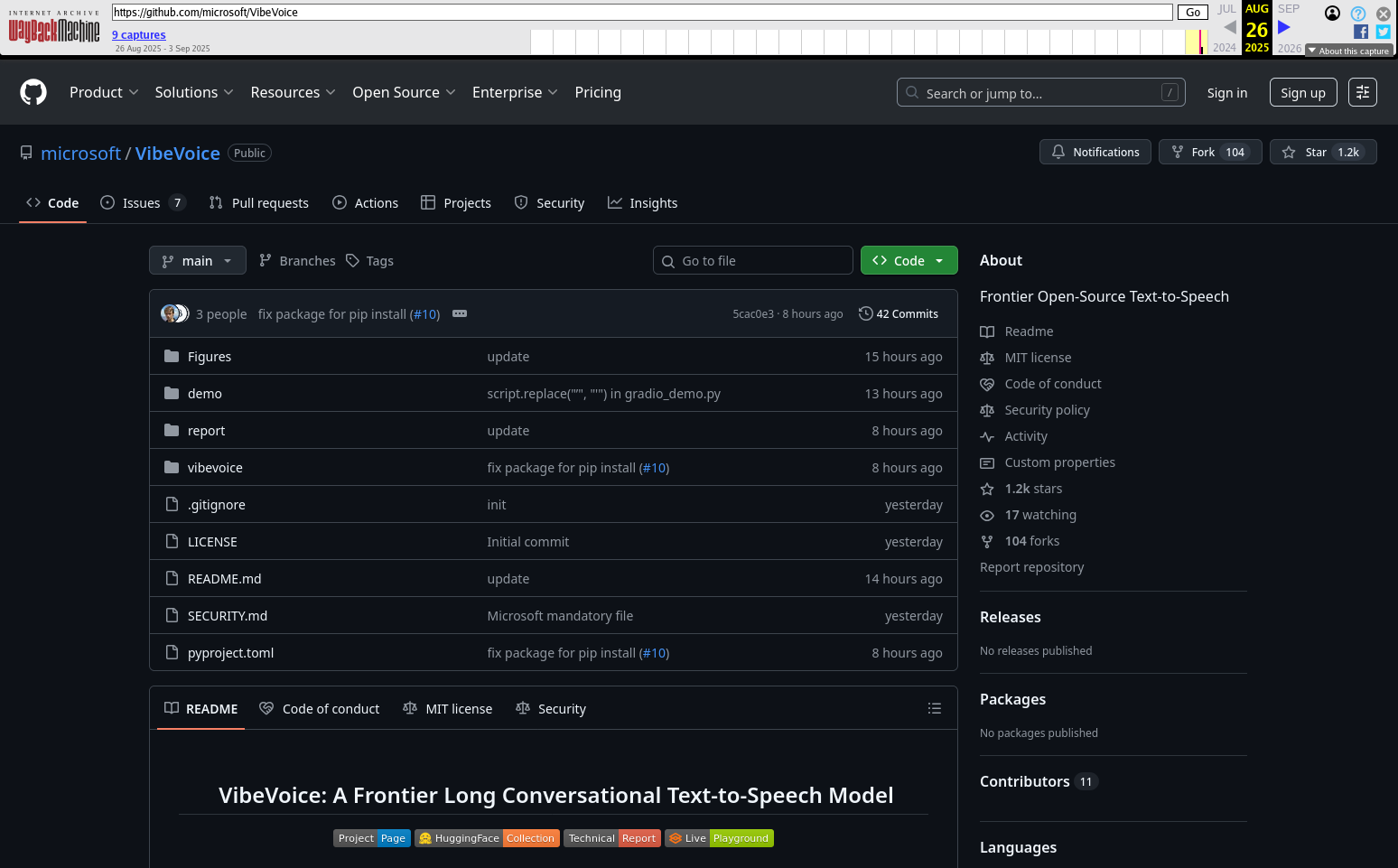The width and height of the screenshot is (1398, 868).
Task: View the 42 Commits history
Action: 899,313
